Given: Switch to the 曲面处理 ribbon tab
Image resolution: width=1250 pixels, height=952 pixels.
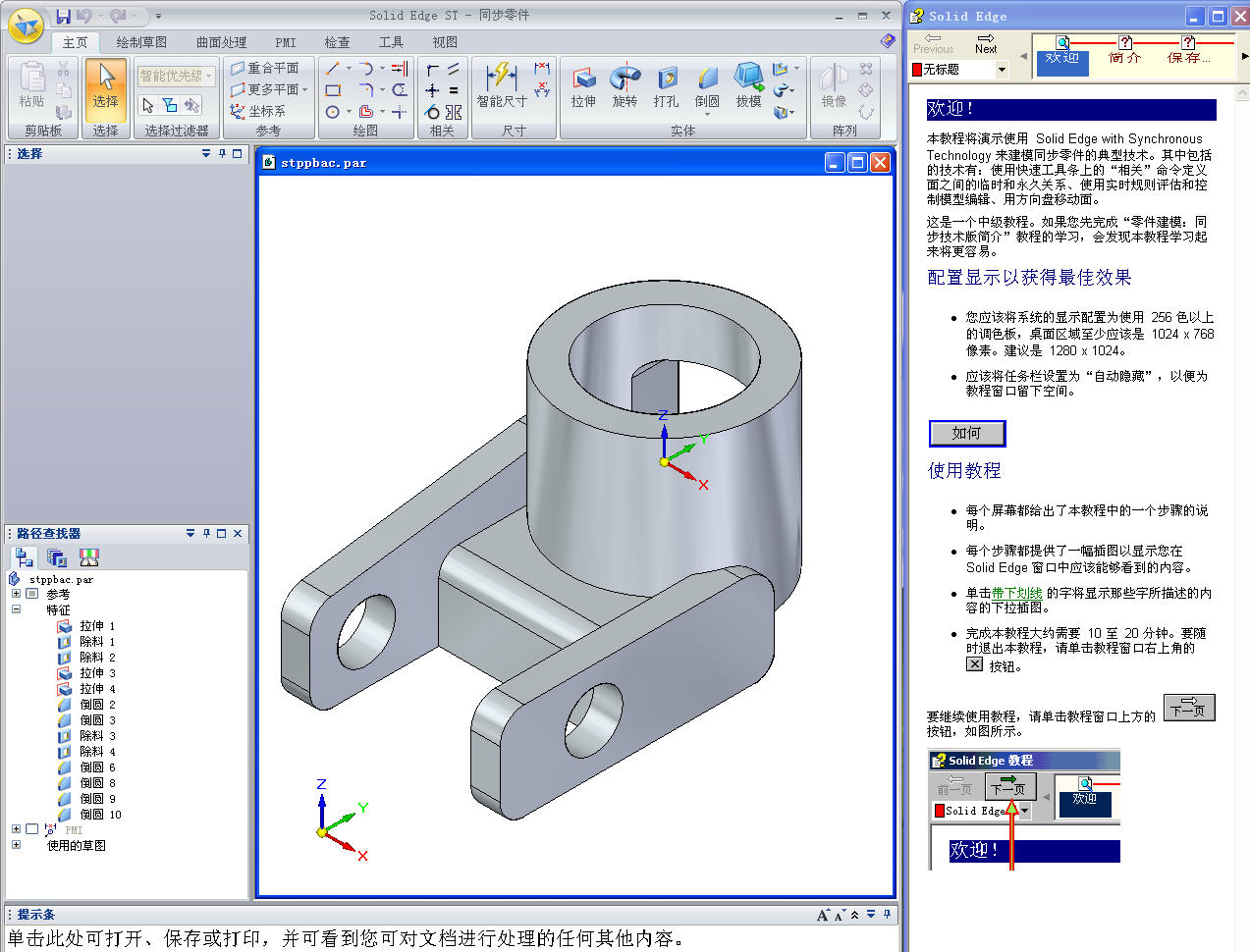Looking at the screenshot, I should coord(222,42).
